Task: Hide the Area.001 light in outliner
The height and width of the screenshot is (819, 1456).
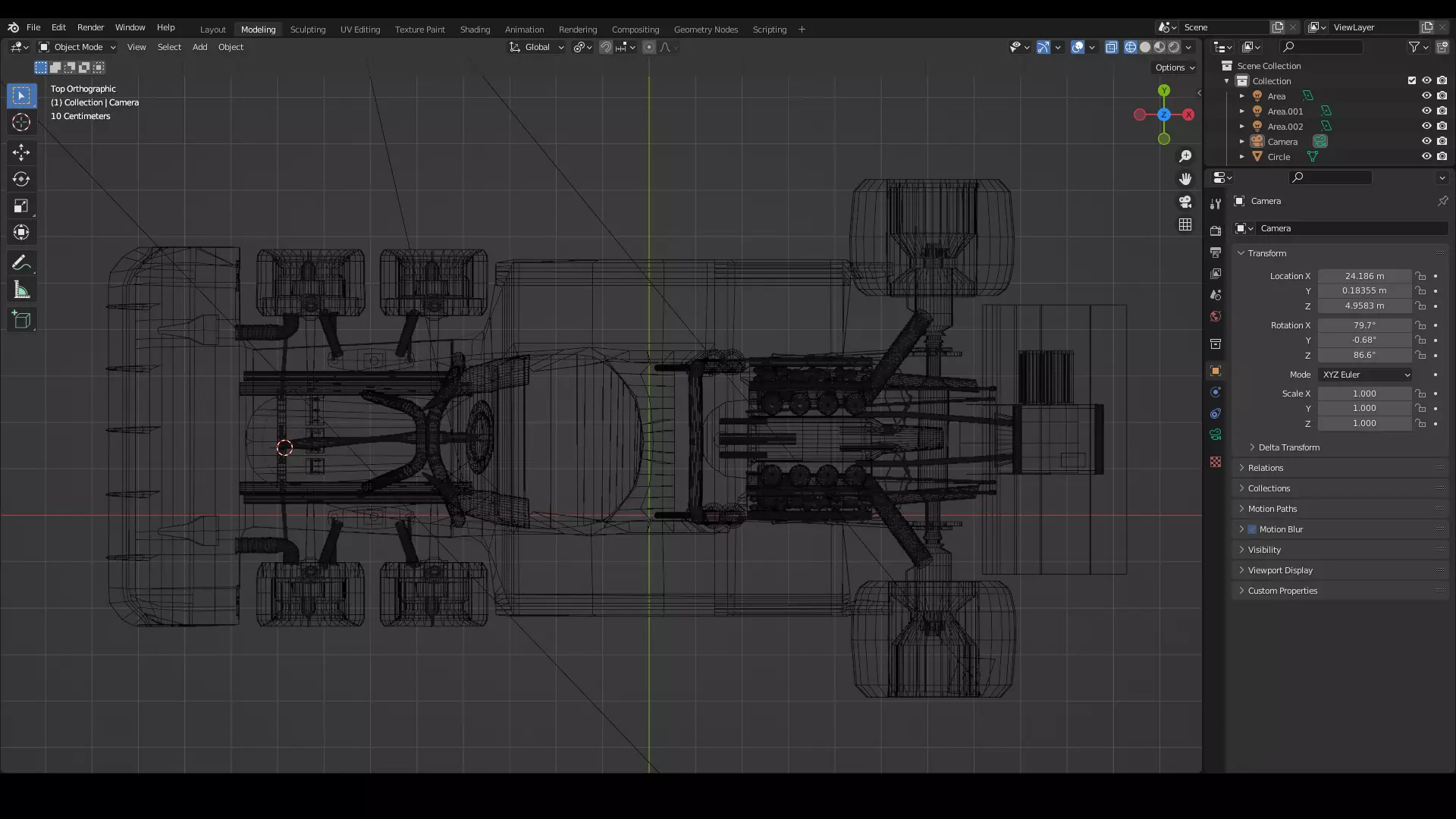Action: (x=1426, y=111)
